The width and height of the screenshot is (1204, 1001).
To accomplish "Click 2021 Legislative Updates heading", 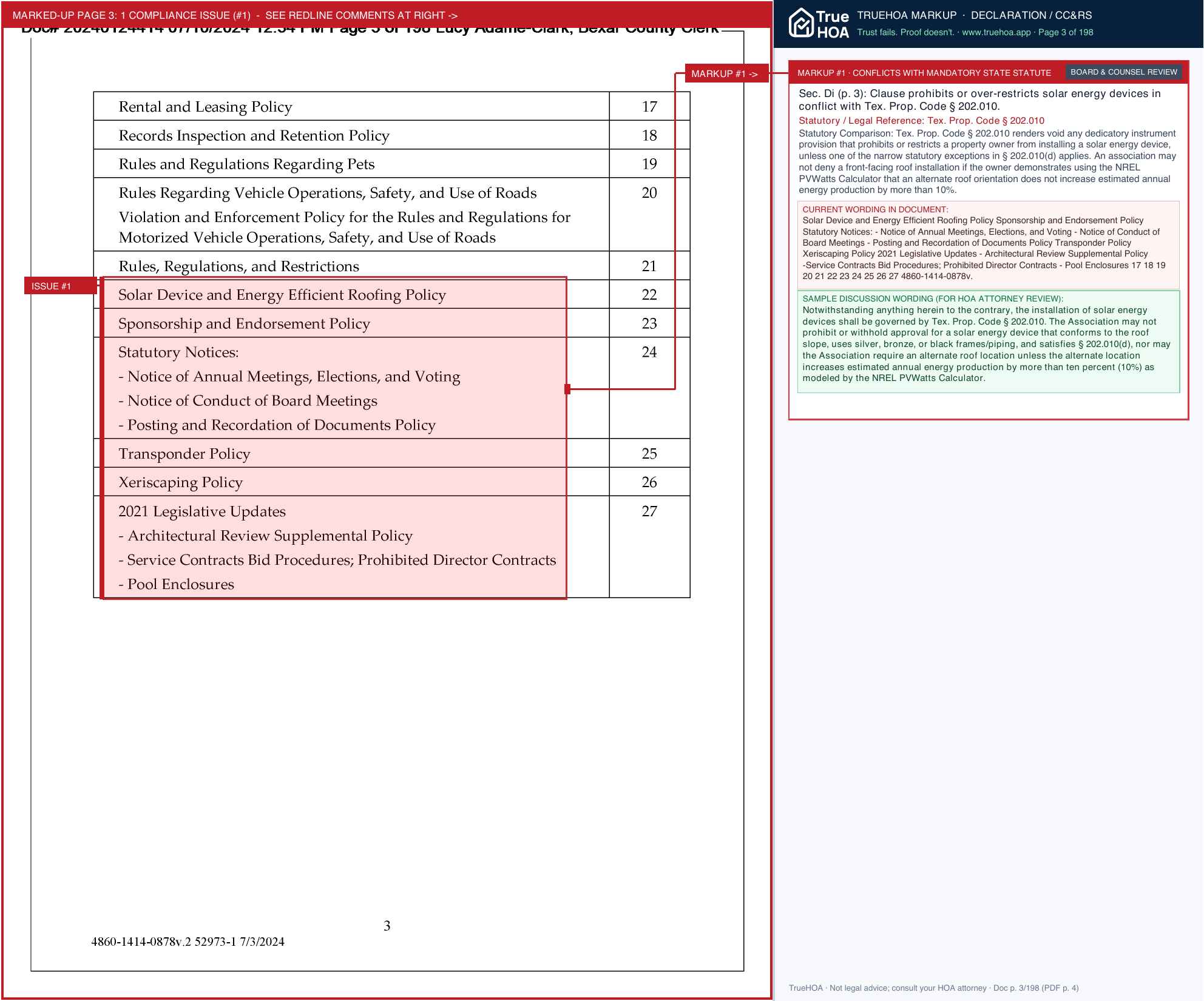I will tap(202, 511).
